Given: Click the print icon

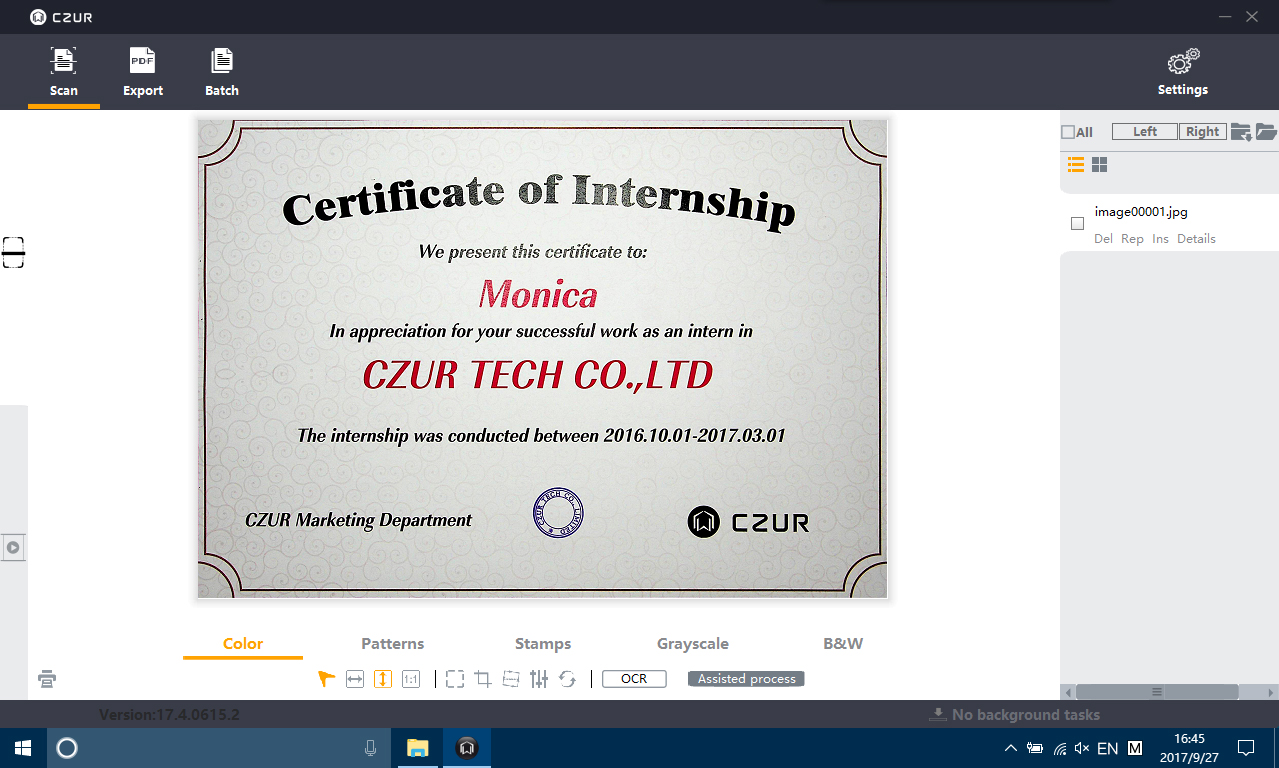Looking at the screenshot, I should pyautogui.click(x=47, y=679).
